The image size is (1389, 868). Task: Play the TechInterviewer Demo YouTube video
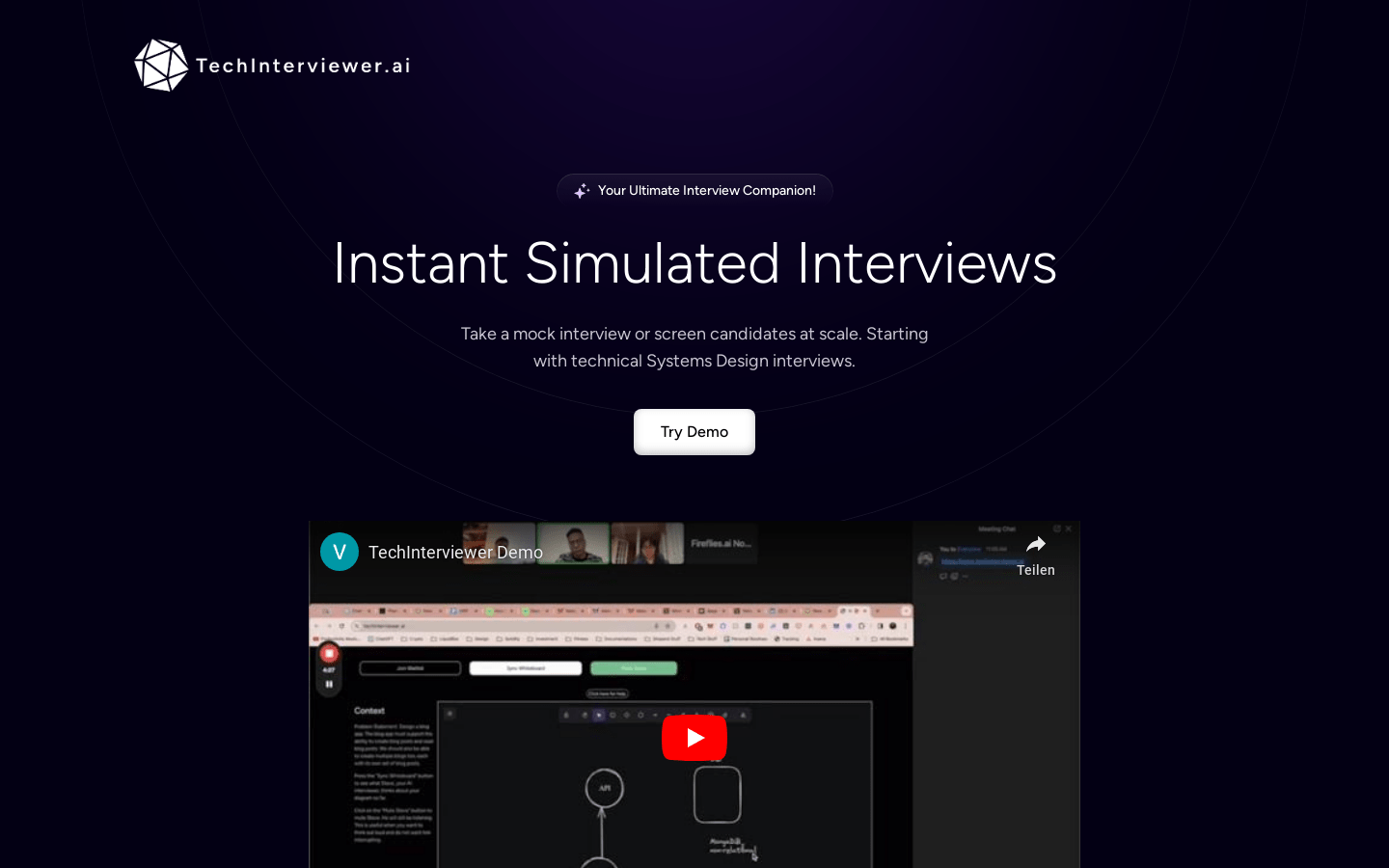click(694, 738)
